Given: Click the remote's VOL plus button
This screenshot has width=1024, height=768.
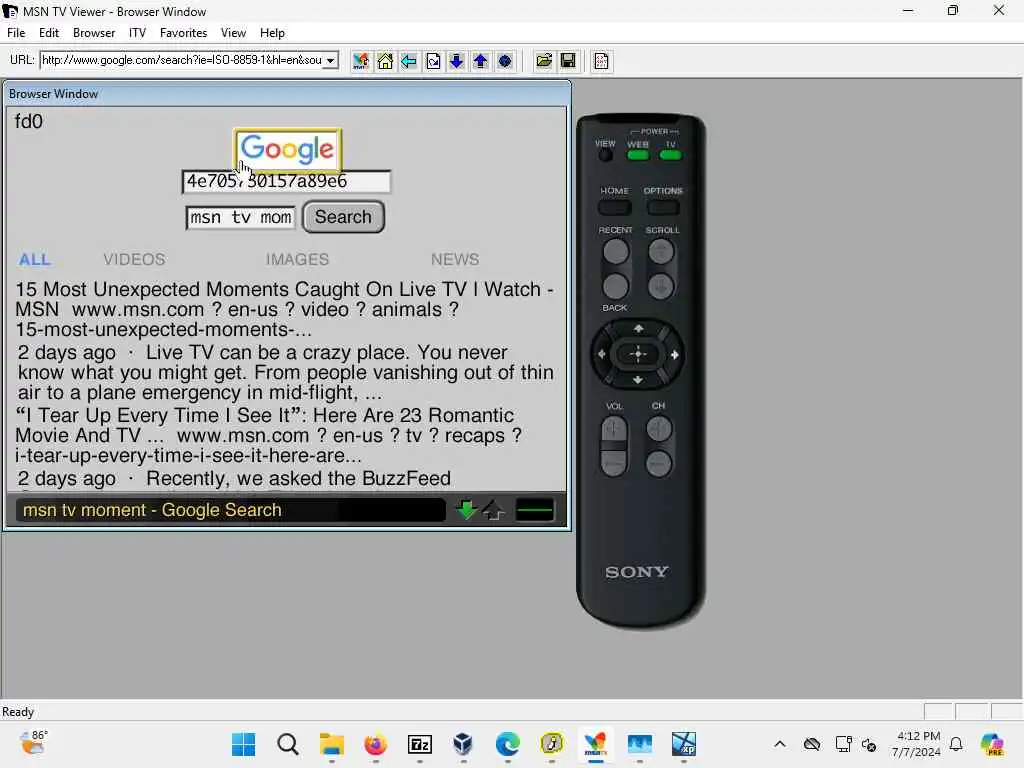Looking at the screenshot, I should [613, 429].
